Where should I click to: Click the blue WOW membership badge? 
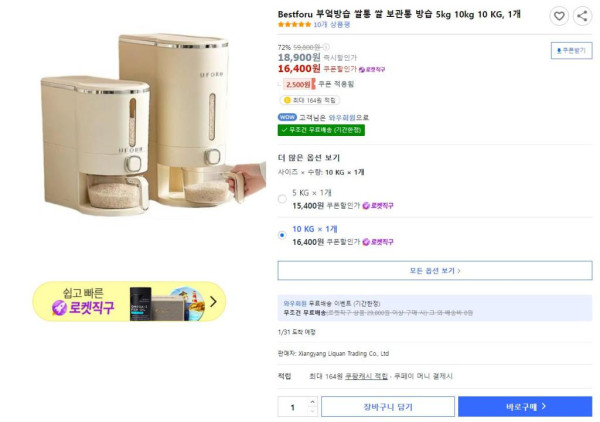pos(287,117)
